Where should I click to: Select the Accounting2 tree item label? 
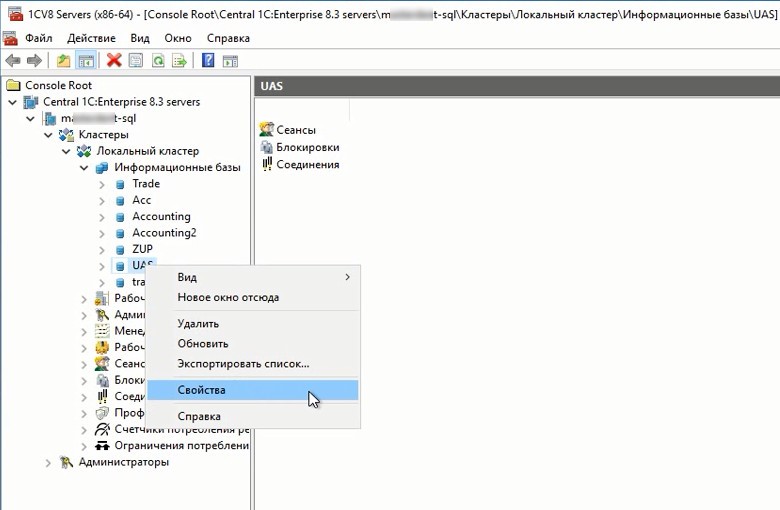(x=164, y=233)
